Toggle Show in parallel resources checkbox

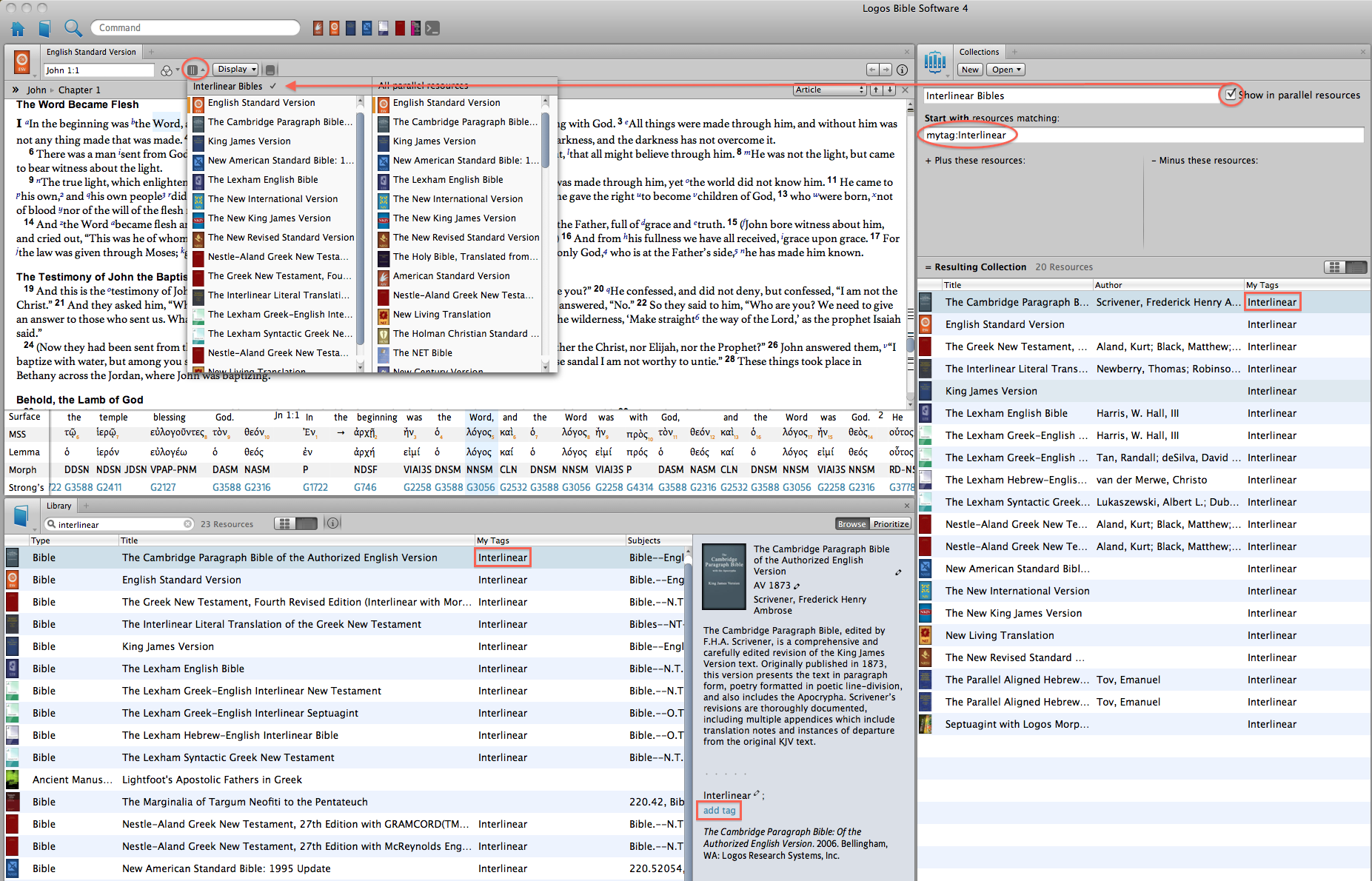[1230, 95]
